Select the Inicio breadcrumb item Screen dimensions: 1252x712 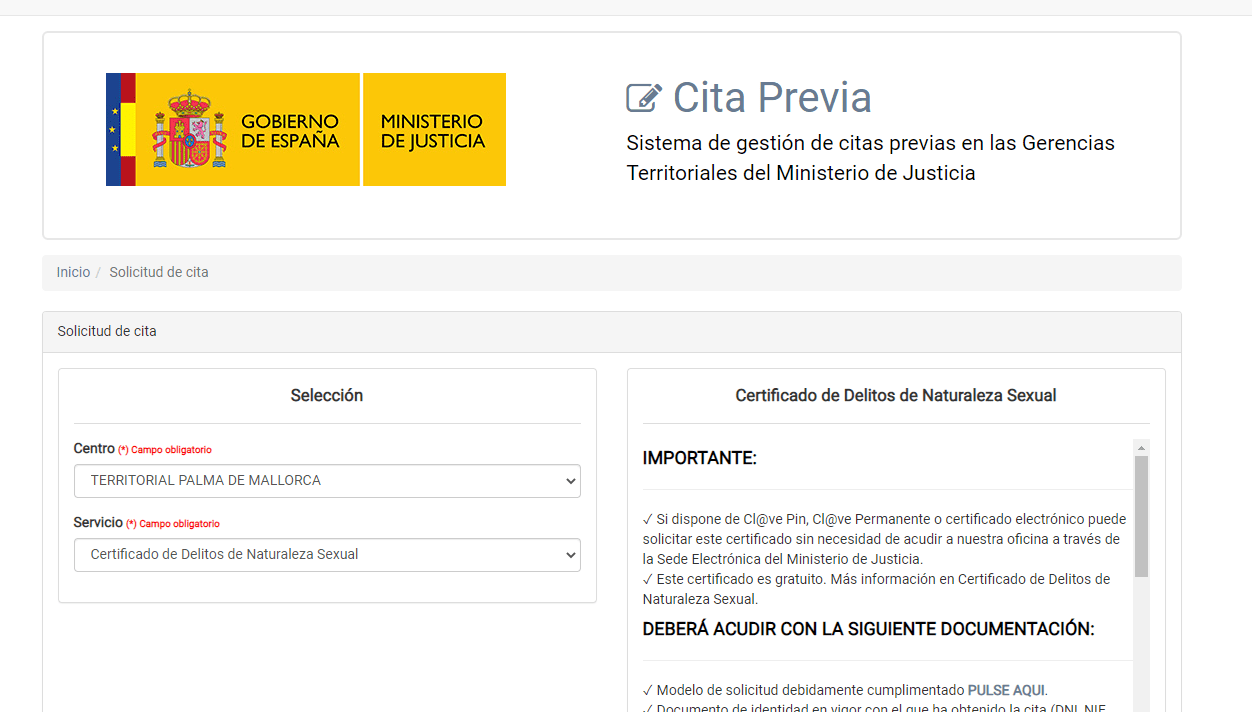pyautogui.click(x=73, y=271)
